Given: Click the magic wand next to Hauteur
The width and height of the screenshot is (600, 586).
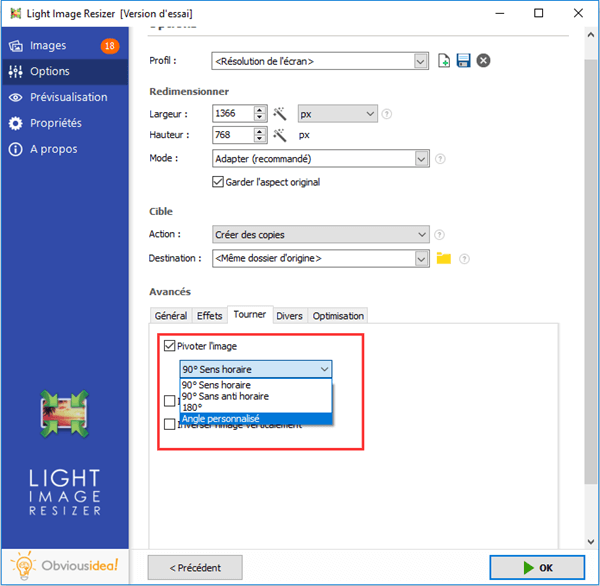Looking at the screenshot, I should point(280,135).
